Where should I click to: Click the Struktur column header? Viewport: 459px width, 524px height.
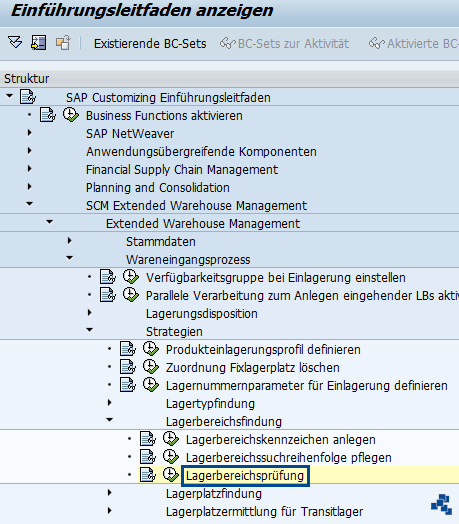[229, 79]
